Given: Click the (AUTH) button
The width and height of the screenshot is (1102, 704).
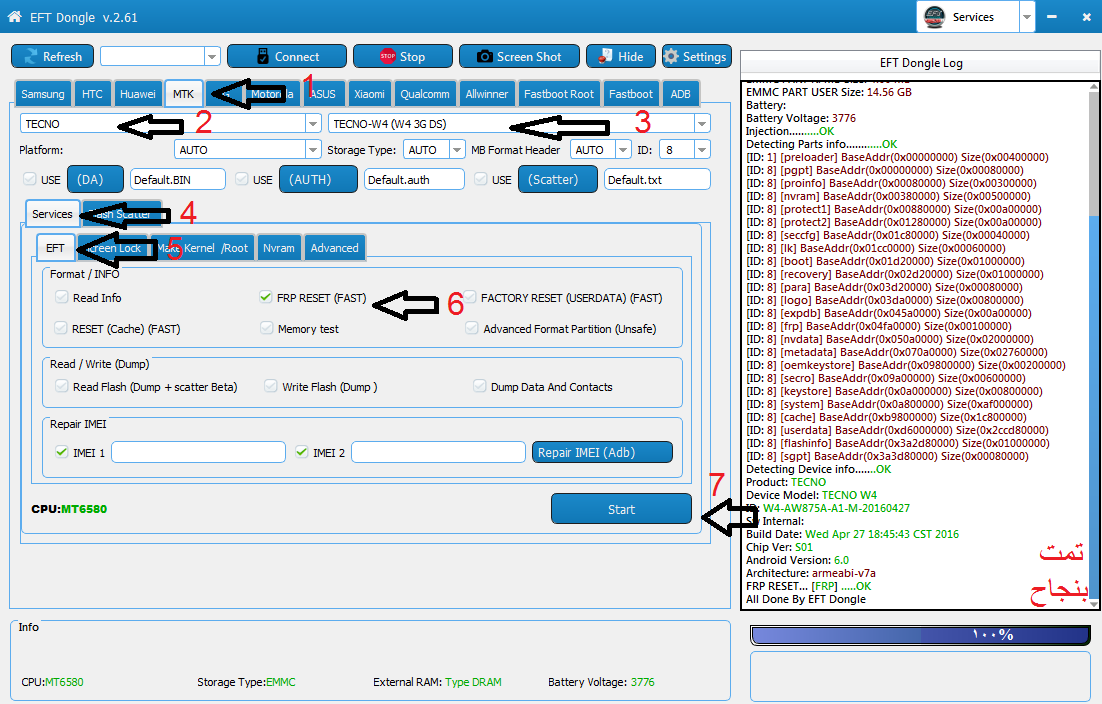Looking at the screenshot, I should point(318,179).
